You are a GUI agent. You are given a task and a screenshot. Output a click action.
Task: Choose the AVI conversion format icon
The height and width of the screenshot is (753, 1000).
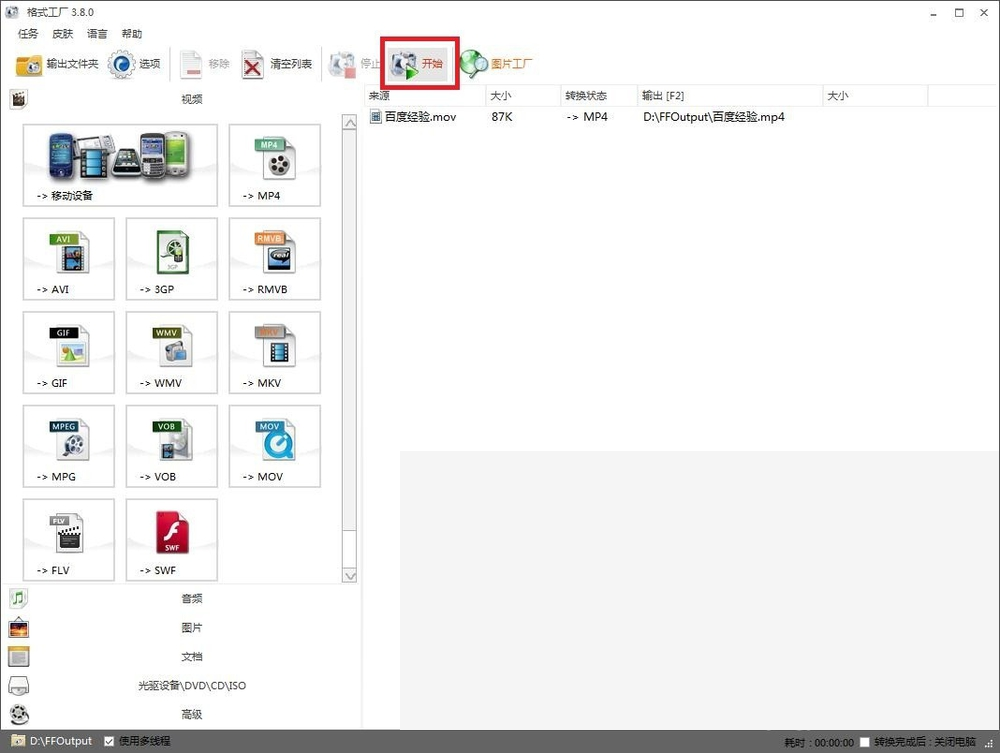[69, 259]
